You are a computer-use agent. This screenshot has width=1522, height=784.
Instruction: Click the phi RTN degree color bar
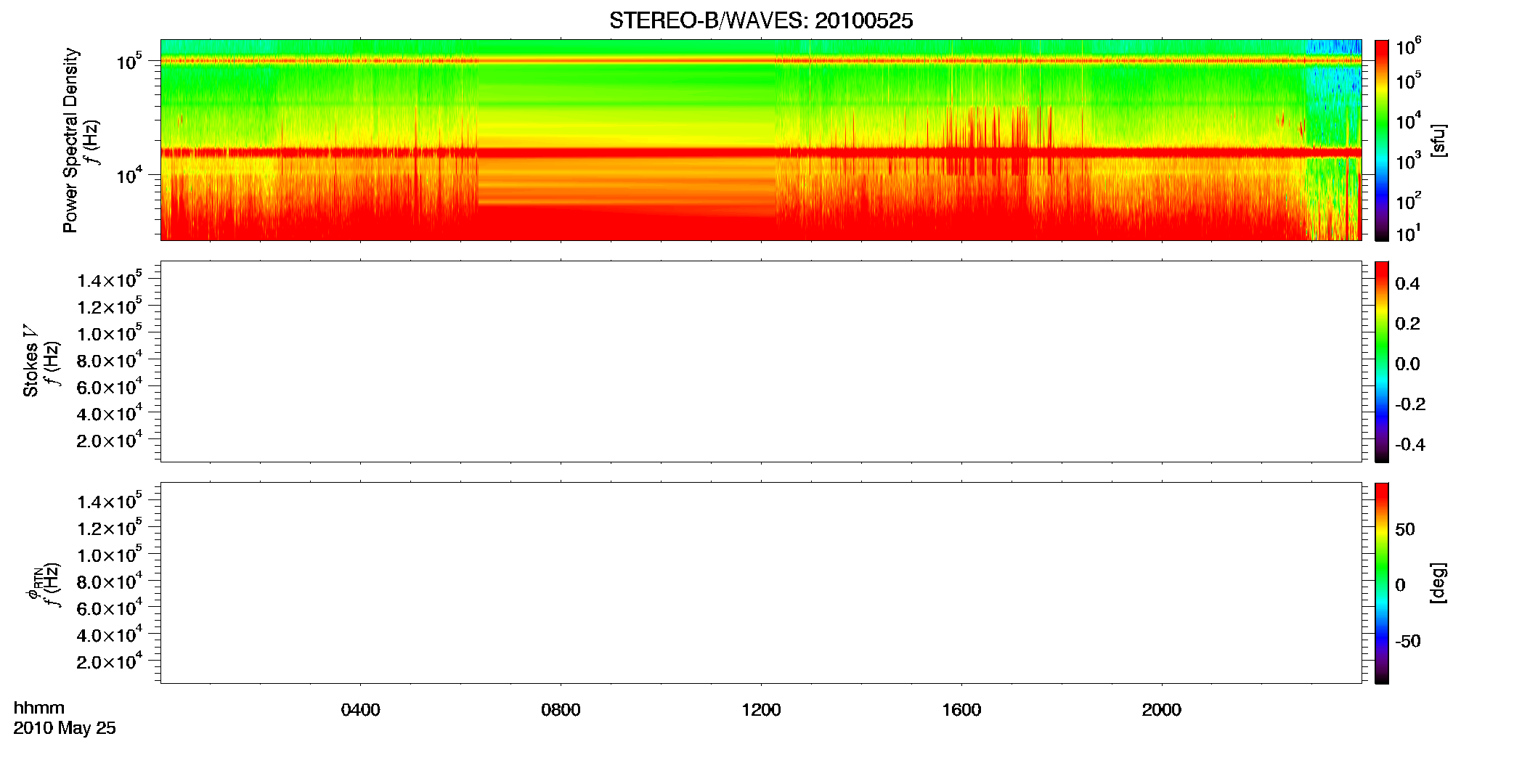coord(1382,583)
